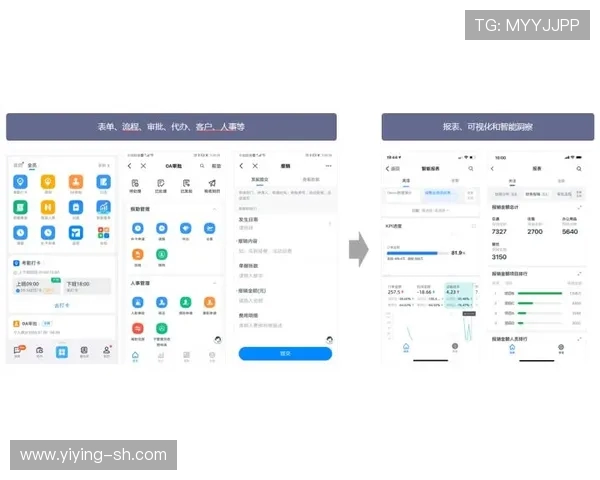
Task: Select highlighted blue report chip in 智能报表
Action: [x=439, y=193]
